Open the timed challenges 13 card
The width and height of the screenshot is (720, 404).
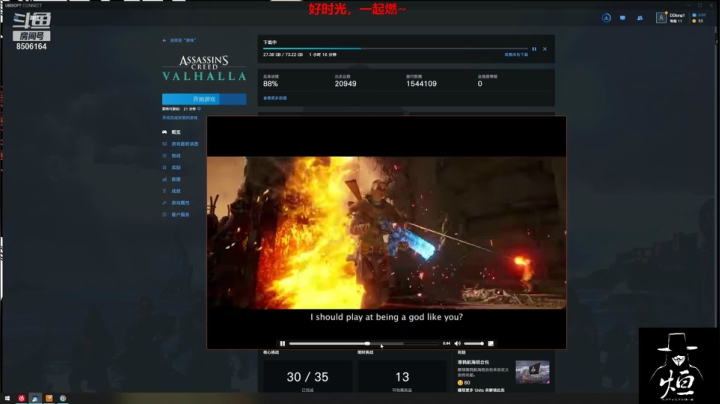click(402, 377)
